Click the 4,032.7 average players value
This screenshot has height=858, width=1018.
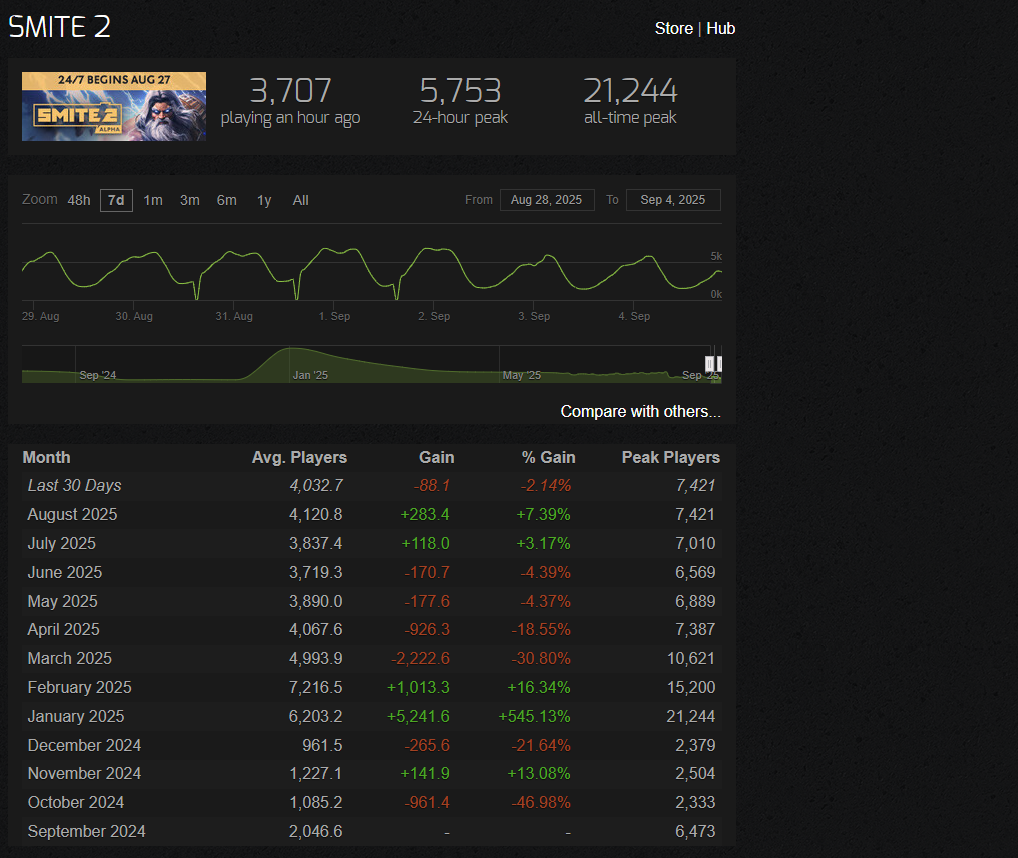(x=316, y=485)
